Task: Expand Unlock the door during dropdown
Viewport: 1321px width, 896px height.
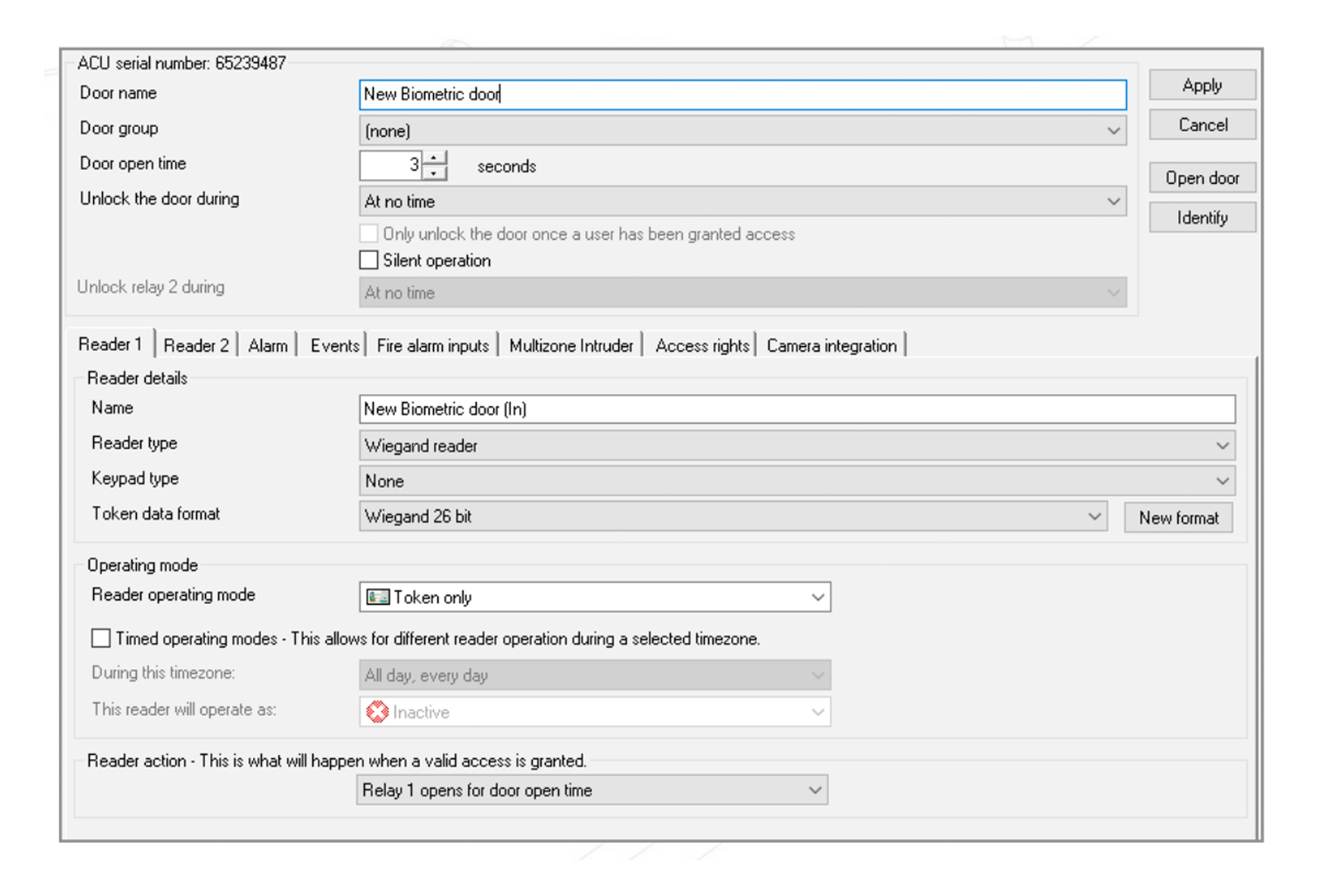Action: coord(743,202)
